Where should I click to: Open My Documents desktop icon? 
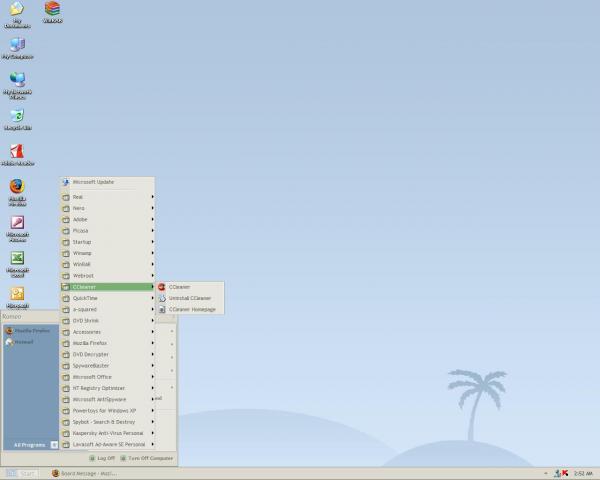17,14
